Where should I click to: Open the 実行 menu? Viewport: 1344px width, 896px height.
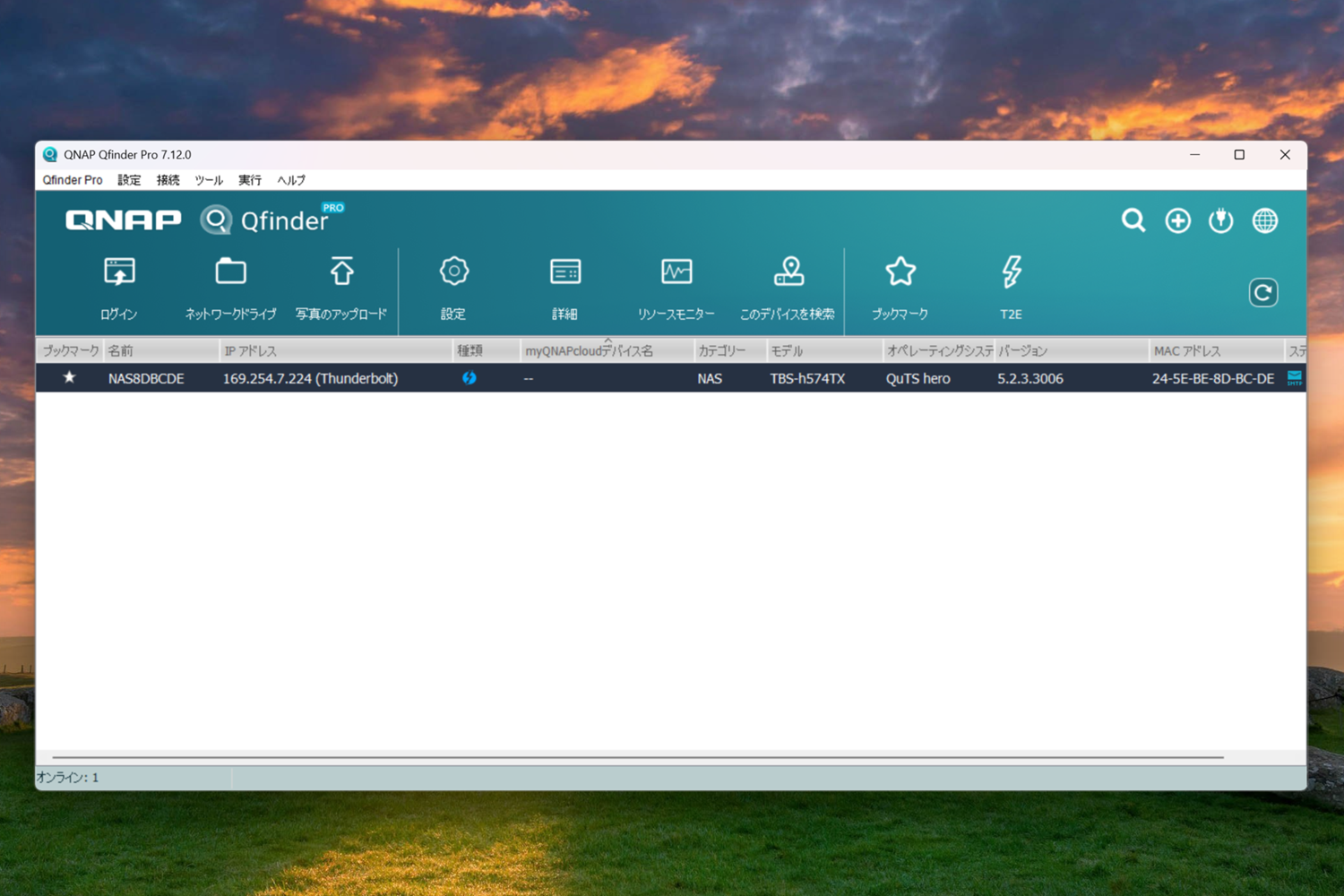click(250, 180)
